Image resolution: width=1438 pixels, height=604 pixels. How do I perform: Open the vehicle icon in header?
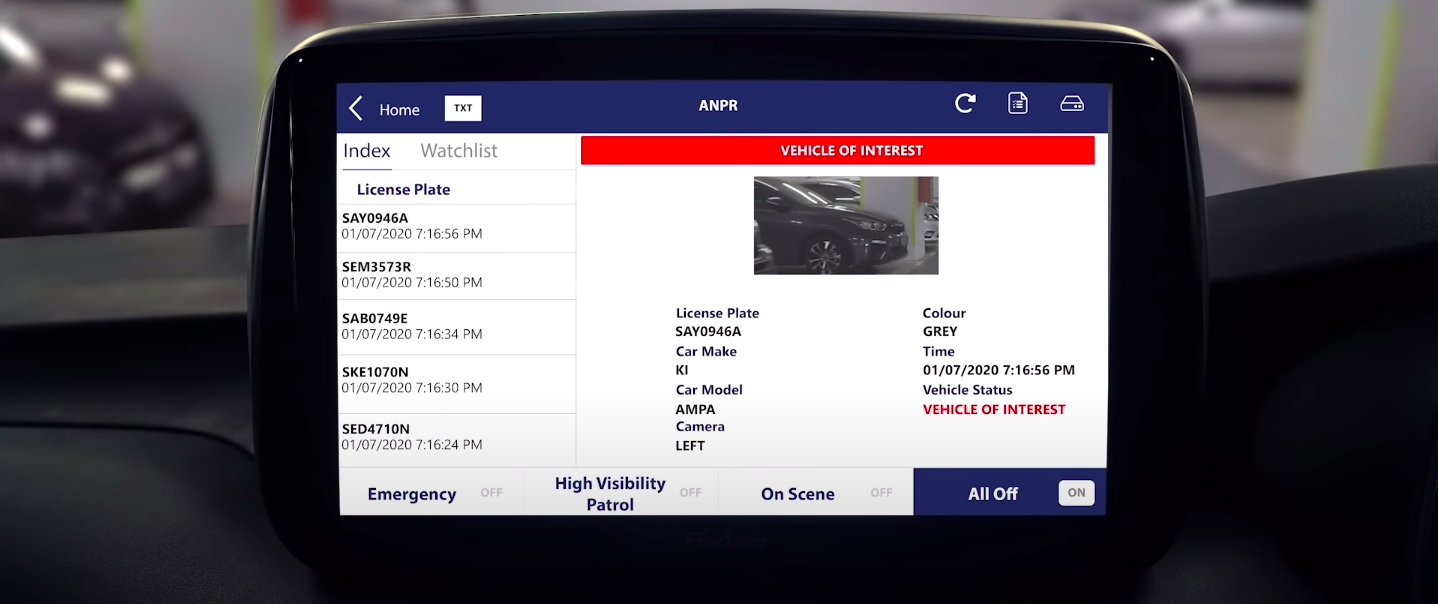click(x=1072, y=103)
